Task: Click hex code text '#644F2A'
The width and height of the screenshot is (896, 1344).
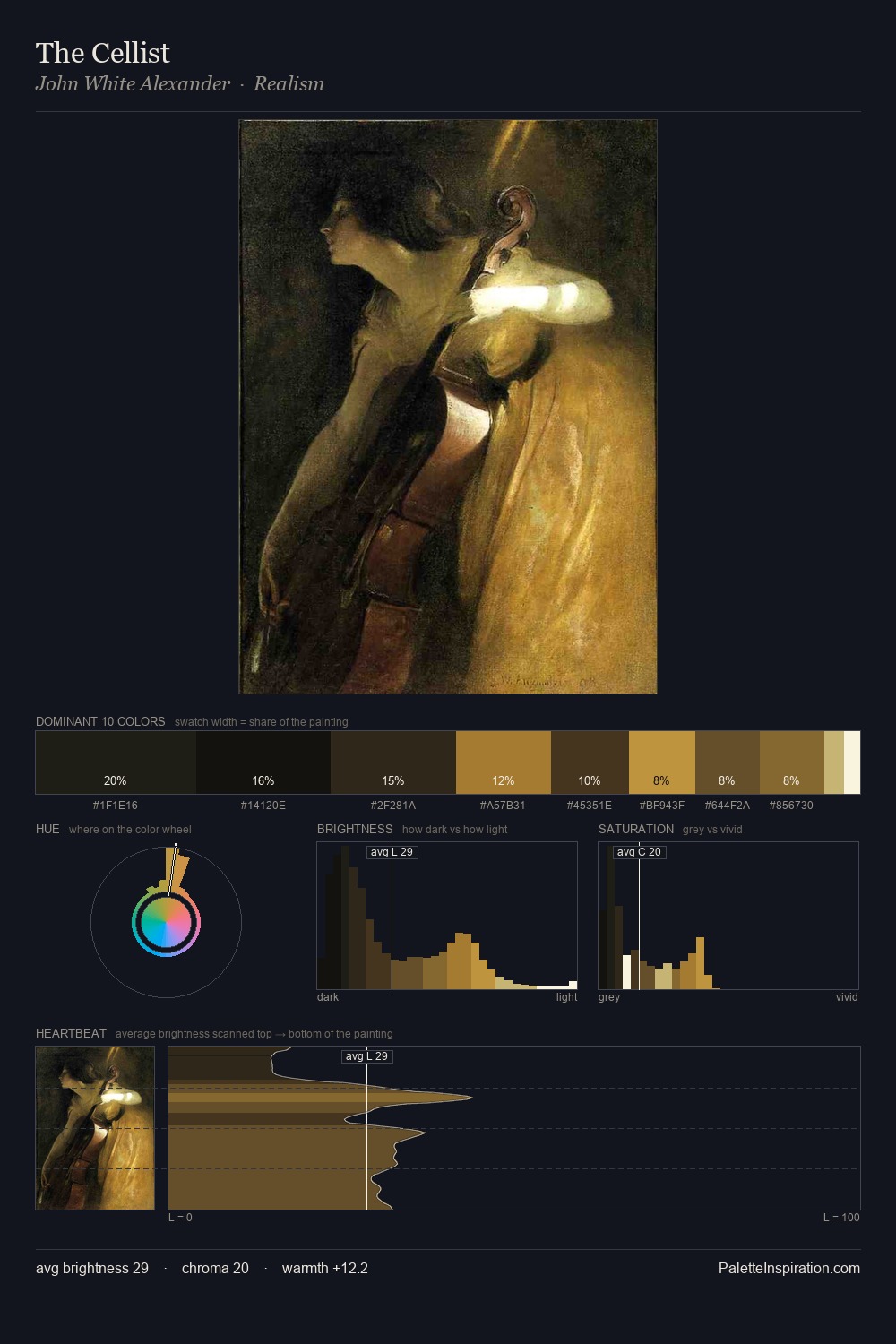Action: [x=728, y=806]
